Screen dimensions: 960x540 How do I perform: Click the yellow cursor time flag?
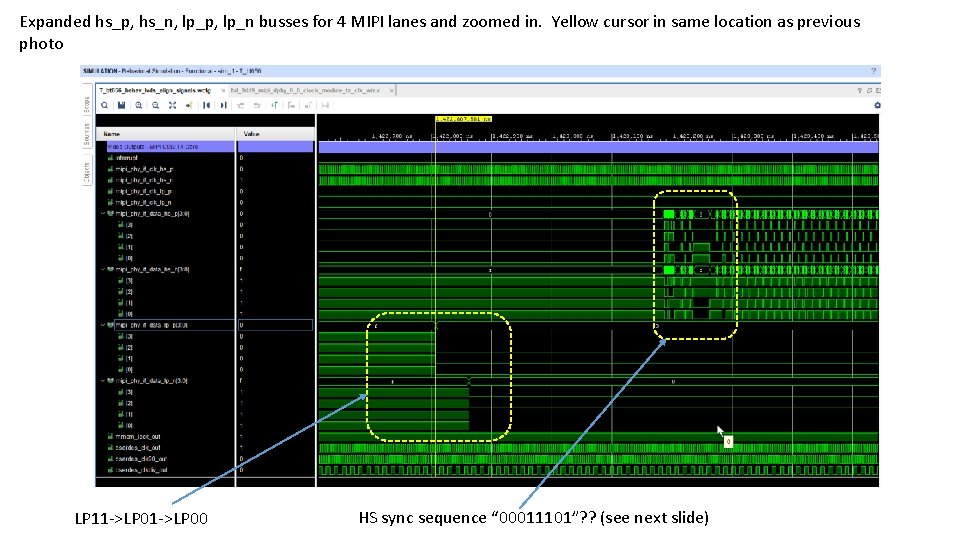463,119
